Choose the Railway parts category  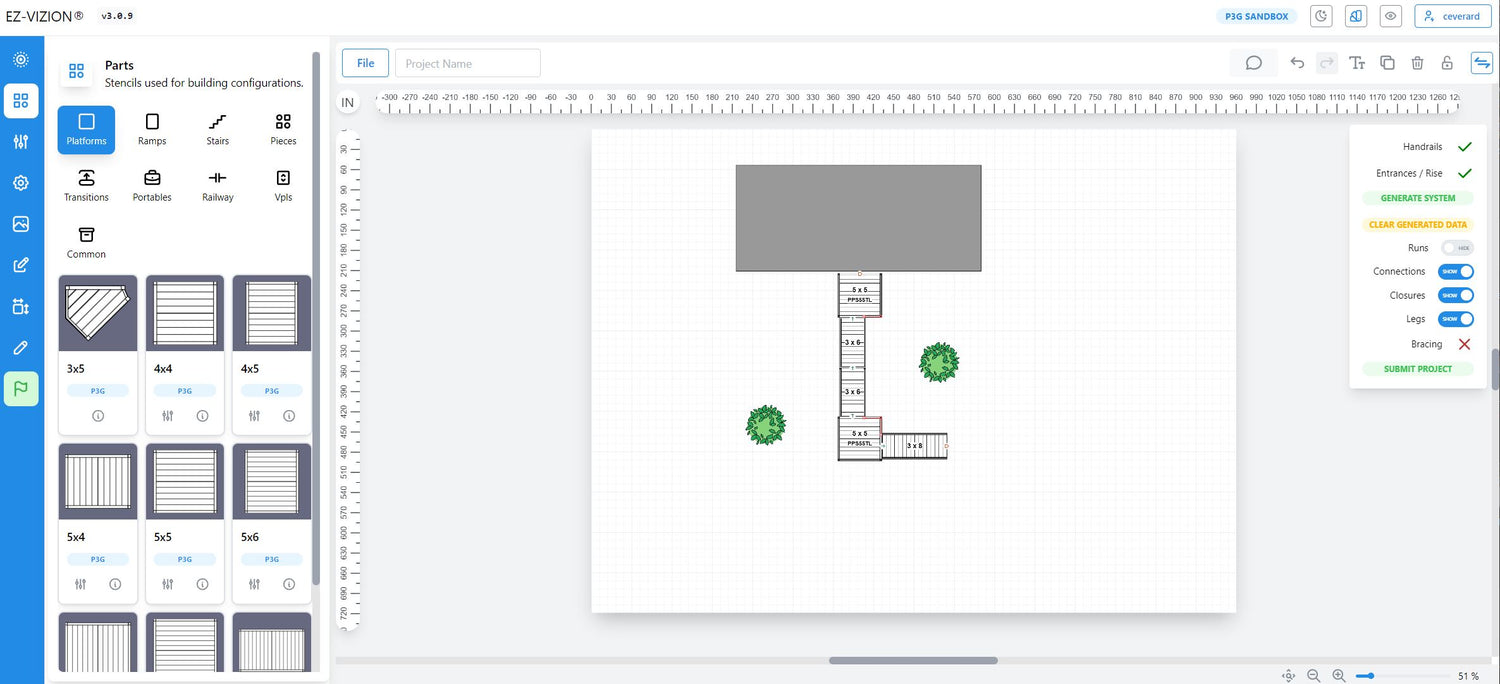point(217,185)
